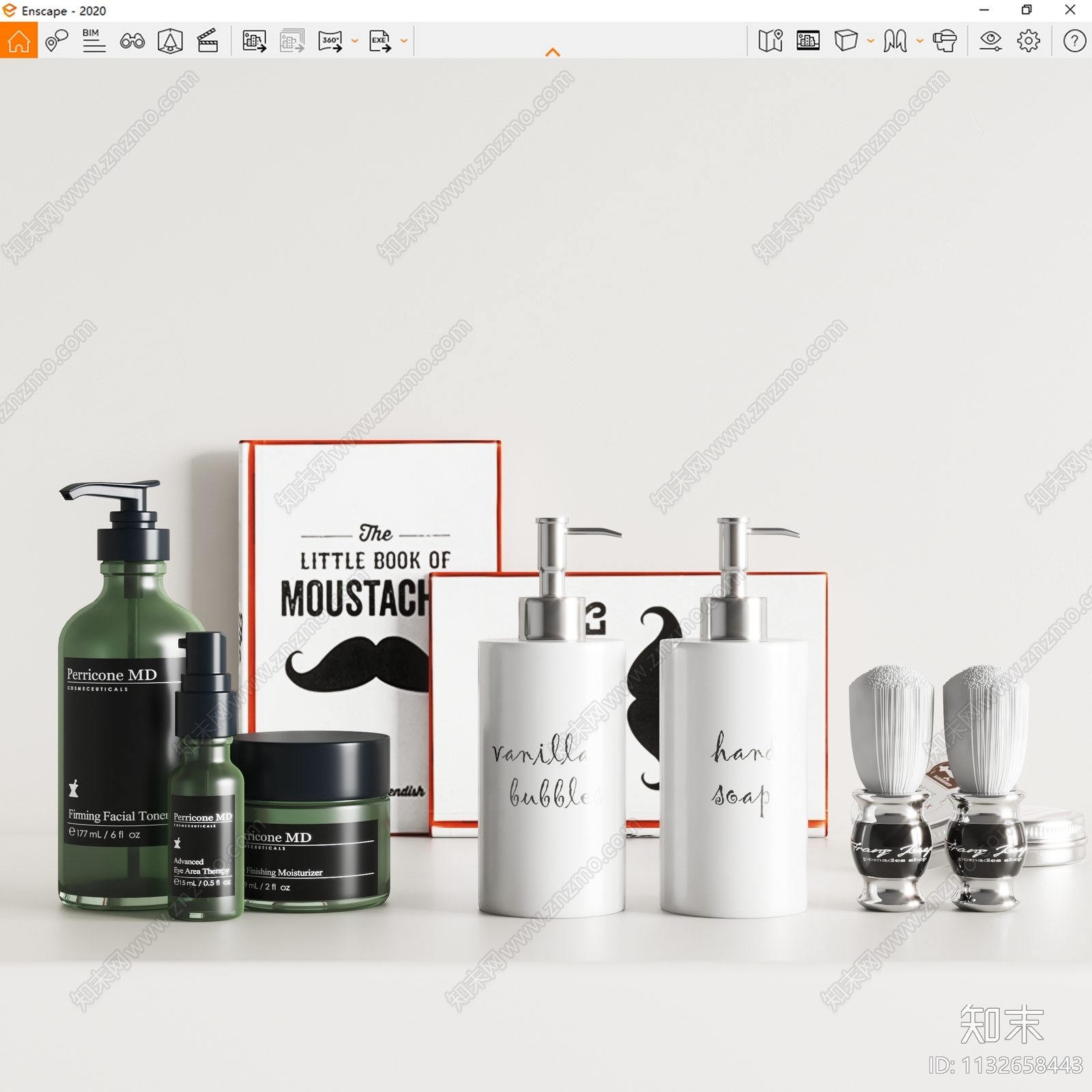Expand the dropdown beside the navigation icon
Viewport: 1092px width, 1092px height.
[x=920, y=41]
